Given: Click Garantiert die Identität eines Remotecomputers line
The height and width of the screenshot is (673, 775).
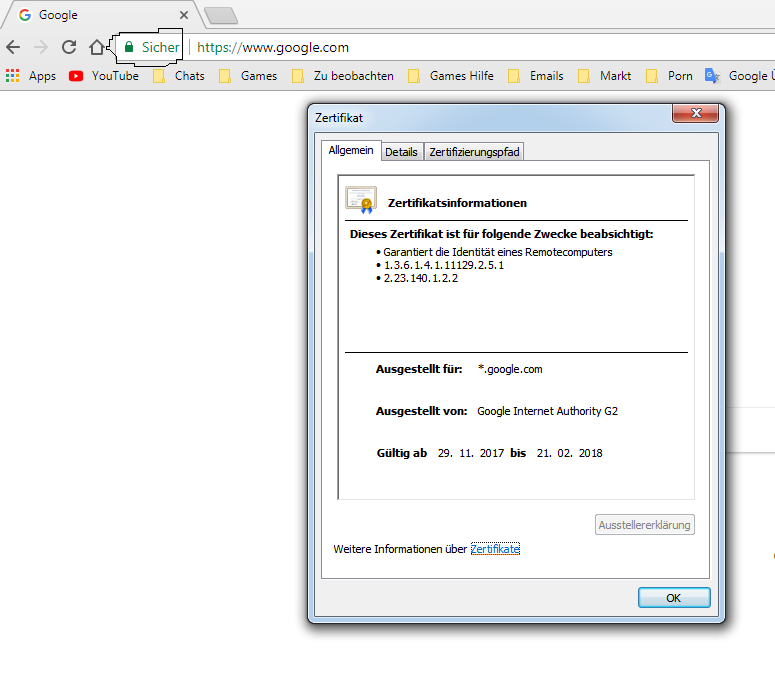Looking at the screenshot, I should tap(498, 252).
